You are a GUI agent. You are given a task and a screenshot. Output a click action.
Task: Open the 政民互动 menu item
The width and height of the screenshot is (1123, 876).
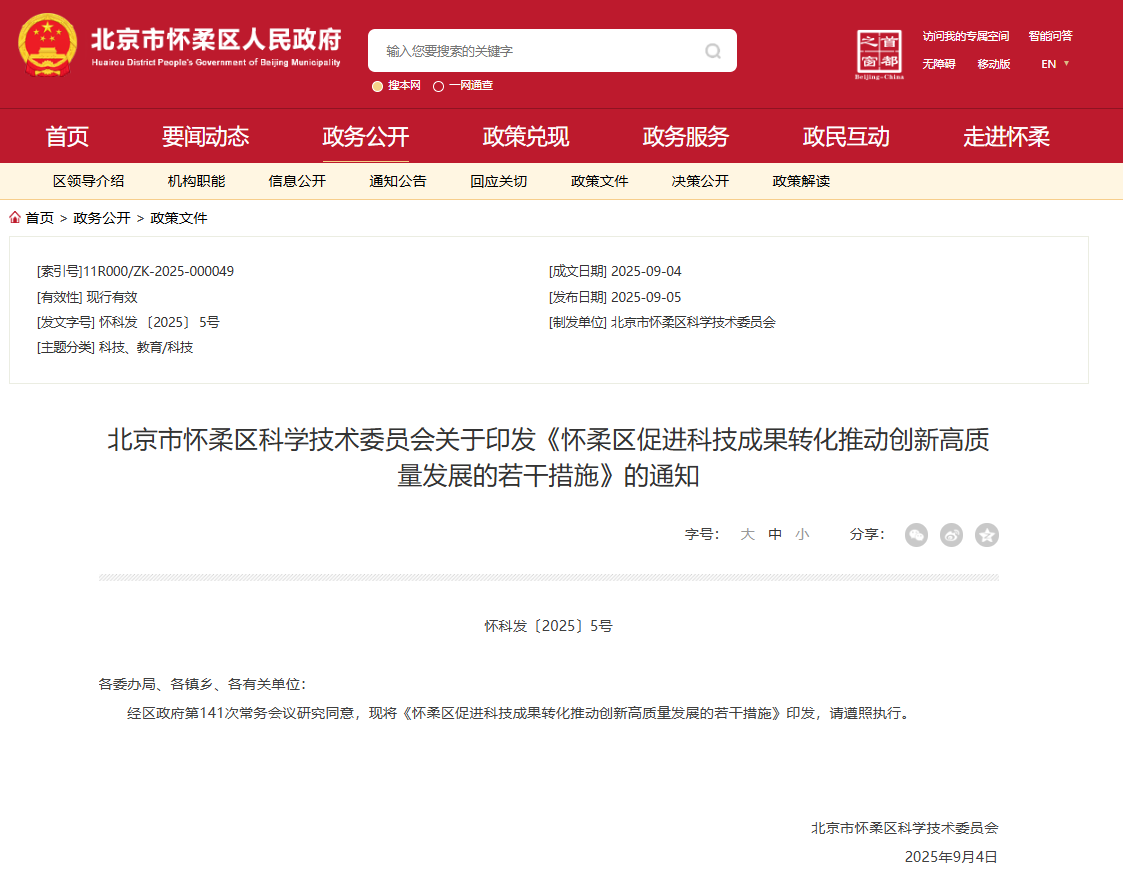point(845,136)
